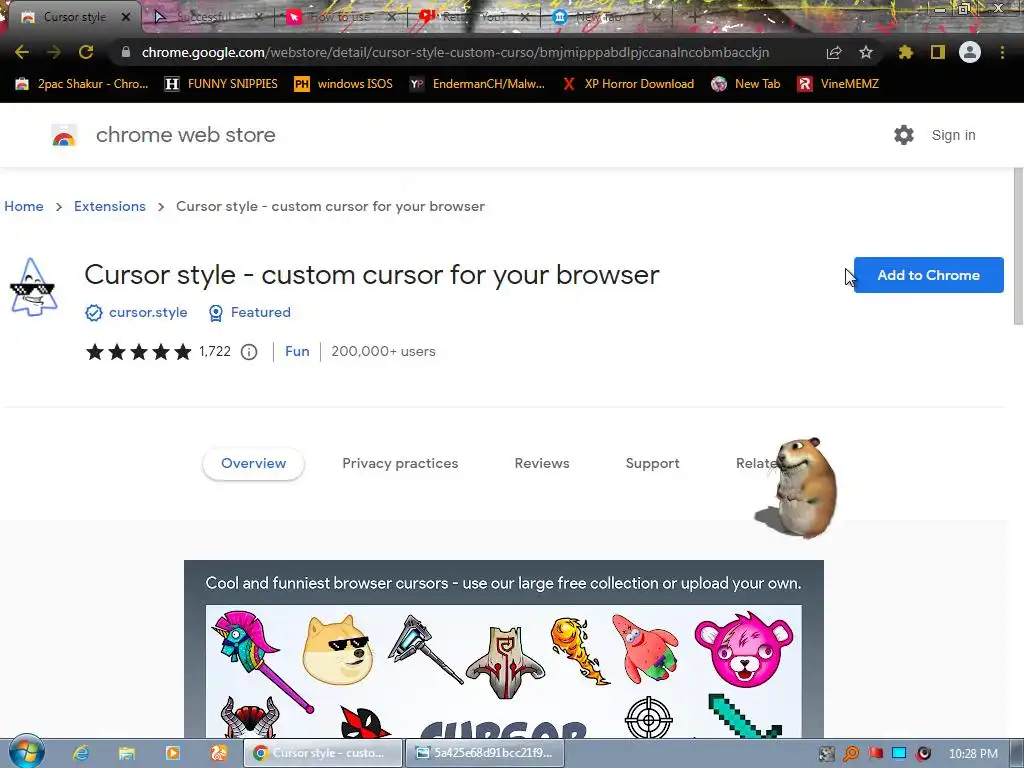Open the windows ISOS bookmark
The image size is (1024, 768).
343,84
